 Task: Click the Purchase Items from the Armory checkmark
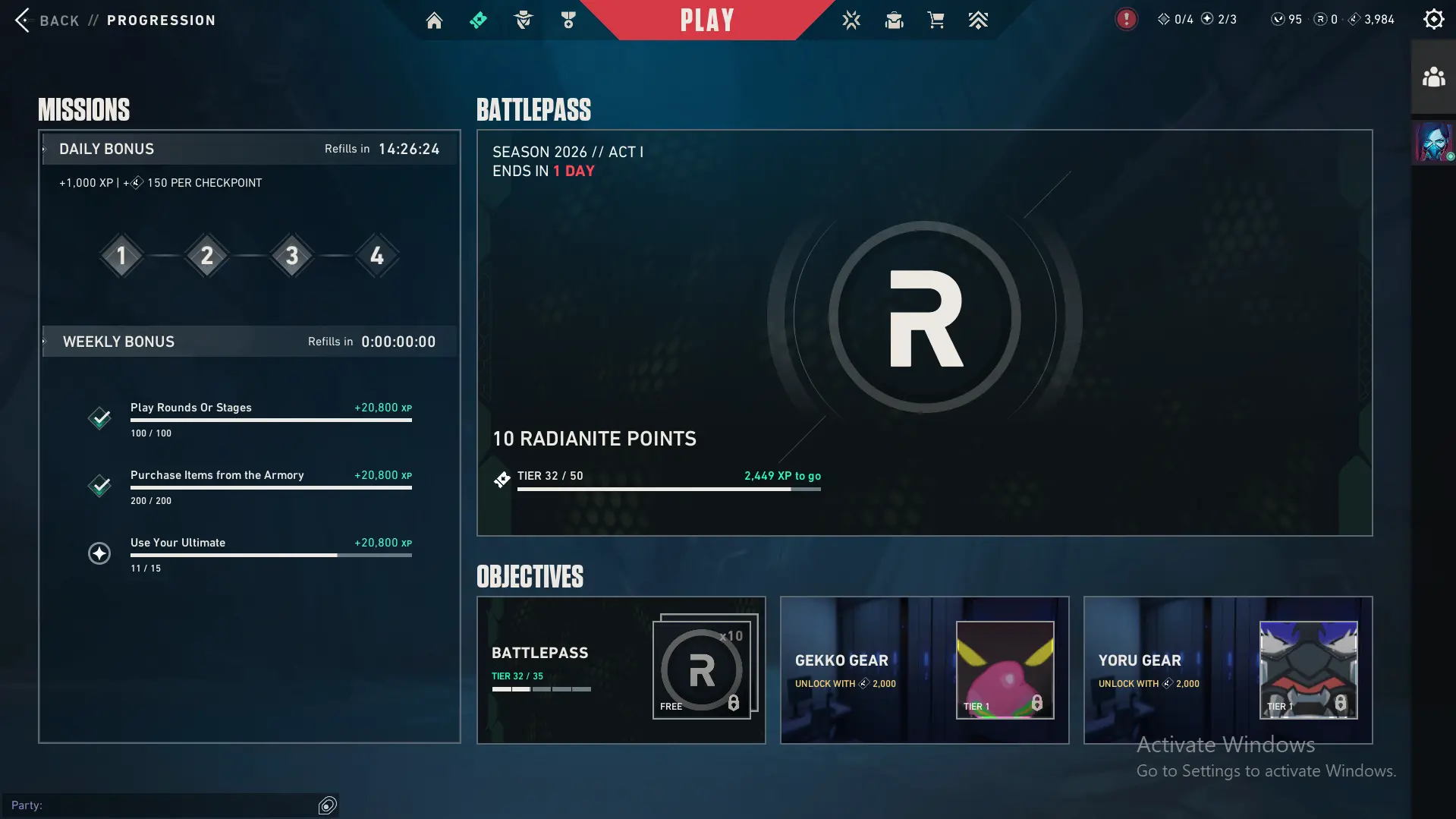point(99,486)
